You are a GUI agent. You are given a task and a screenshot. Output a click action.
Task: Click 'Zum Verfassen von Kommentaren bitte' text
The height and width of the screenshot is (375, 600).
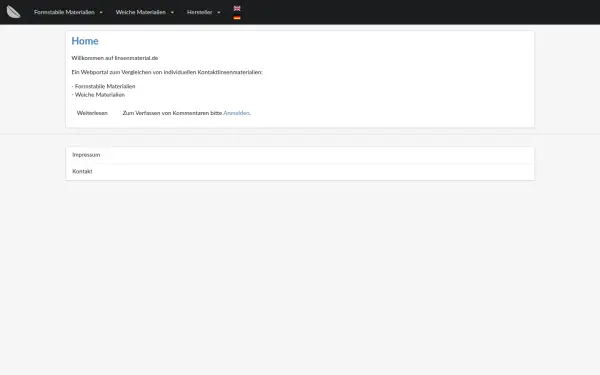coord(172,113)
